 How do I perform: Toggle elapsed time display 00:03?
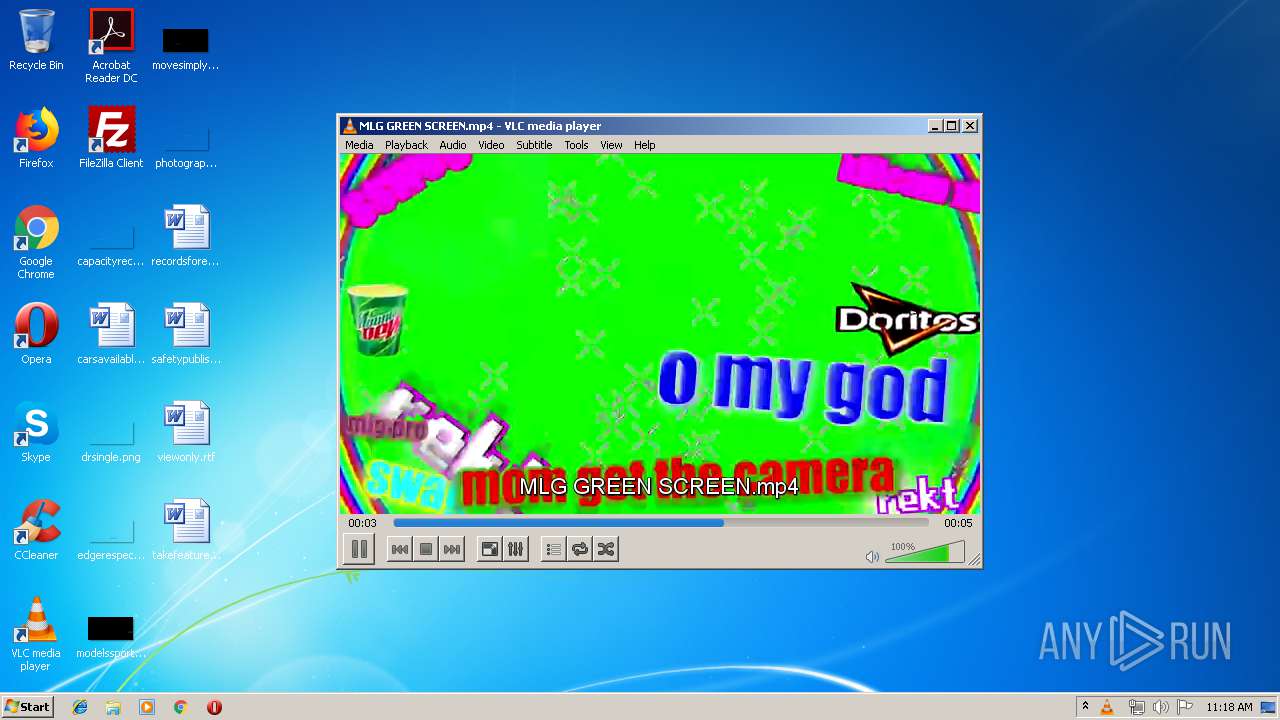pos(362,523)
